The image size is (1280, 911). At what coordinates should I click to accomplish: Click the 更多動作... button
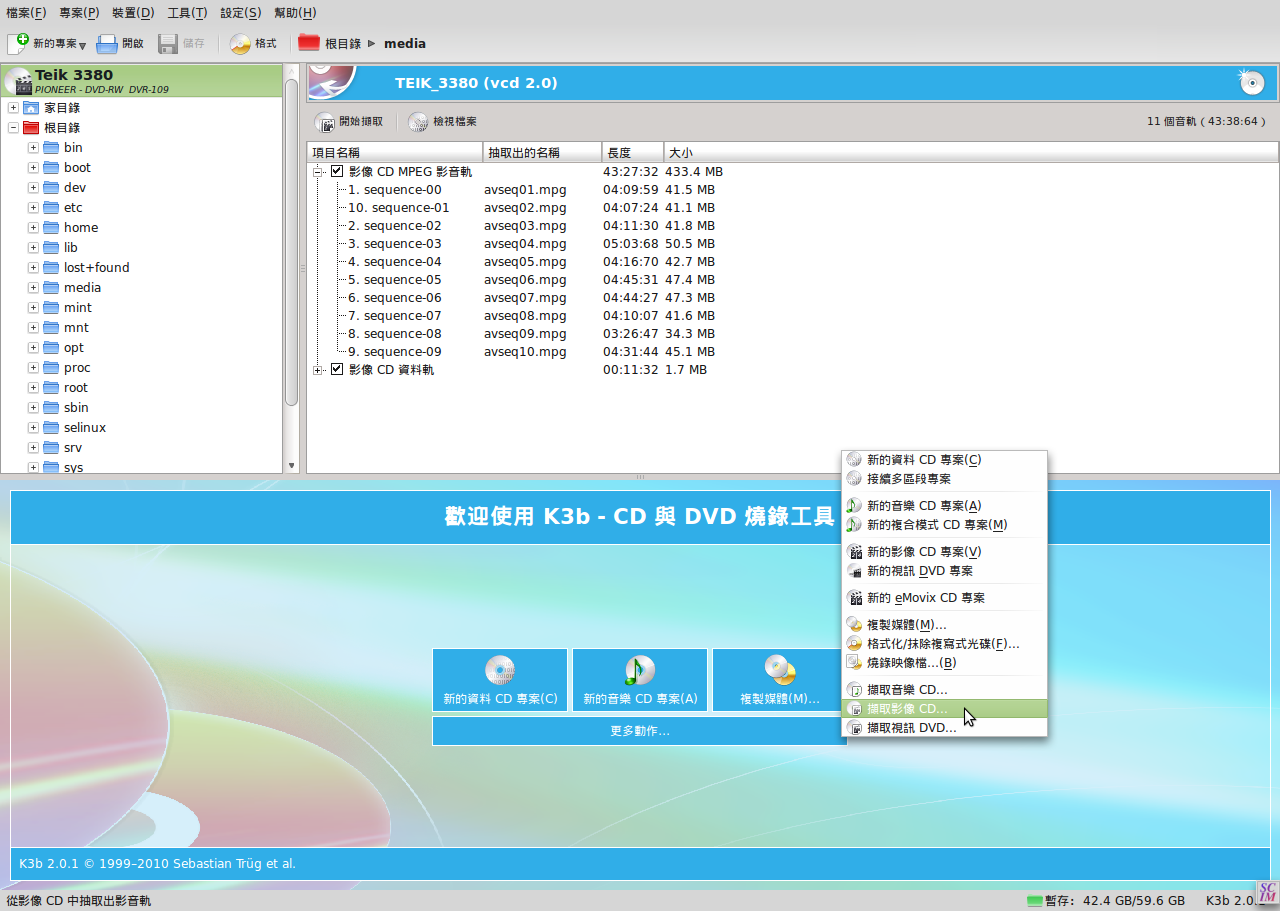[639, 731]
